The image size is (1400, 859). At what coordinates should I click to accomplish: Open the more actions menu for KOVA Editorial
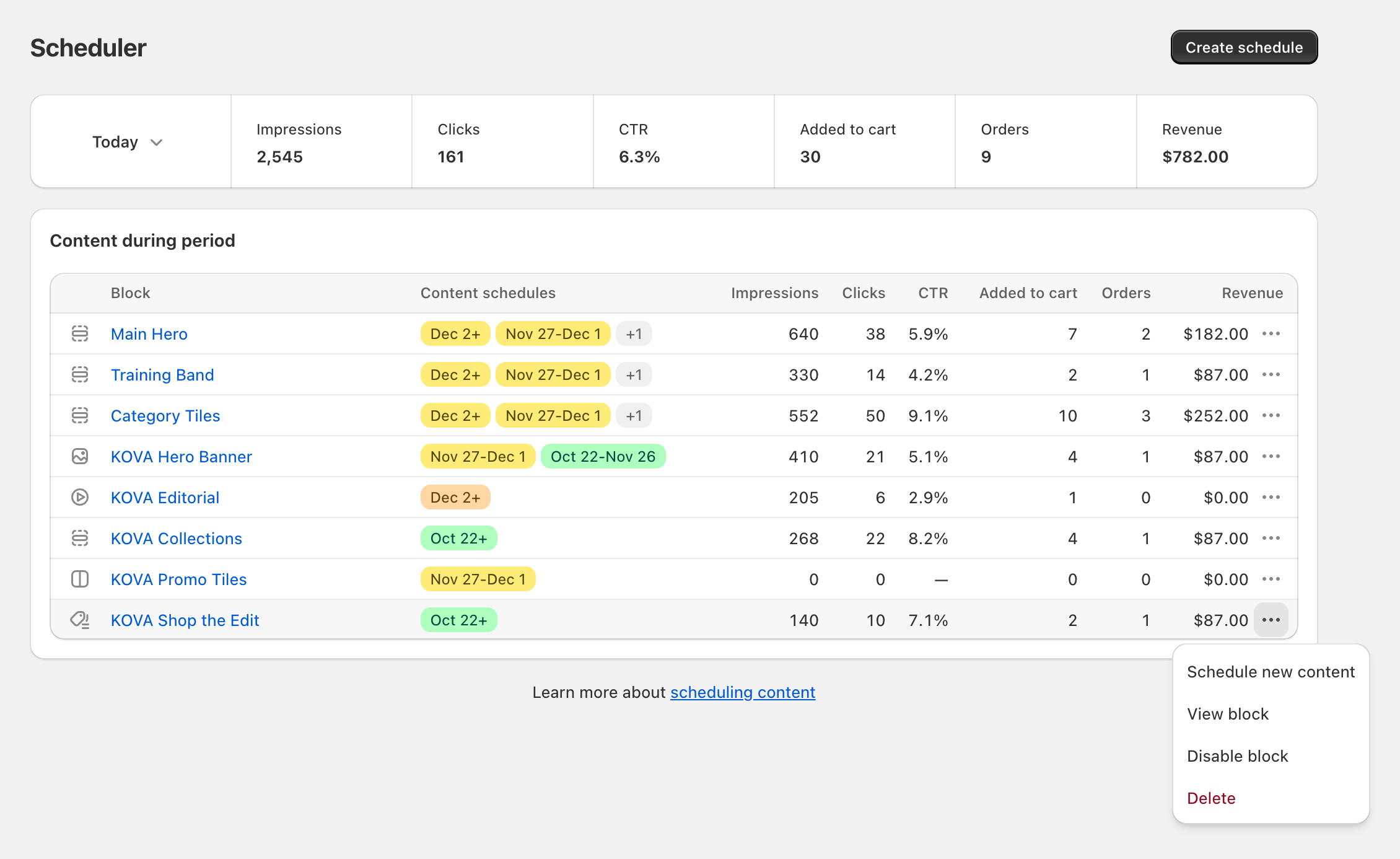(1271, 497)
